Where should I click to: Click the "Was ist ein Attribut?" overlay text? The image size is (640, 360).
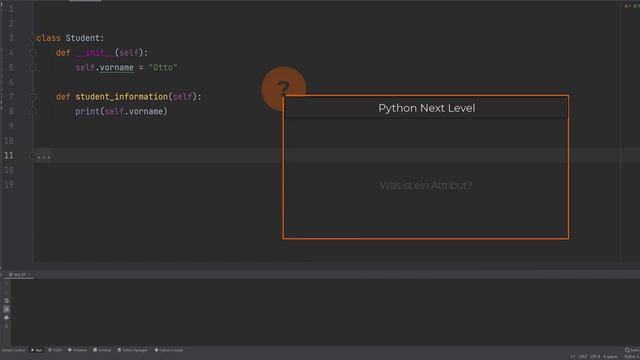coord(426,185)
